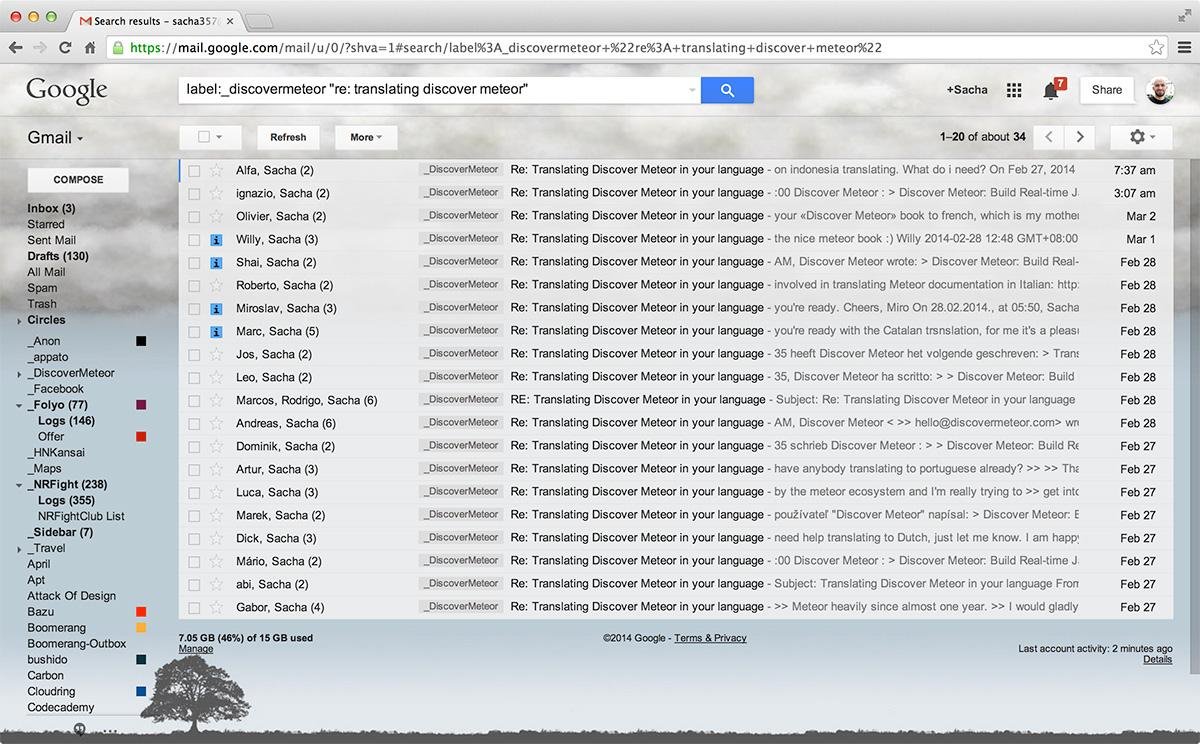Click info marker on Marc row
1200x744 pixels.
[216, 331]
